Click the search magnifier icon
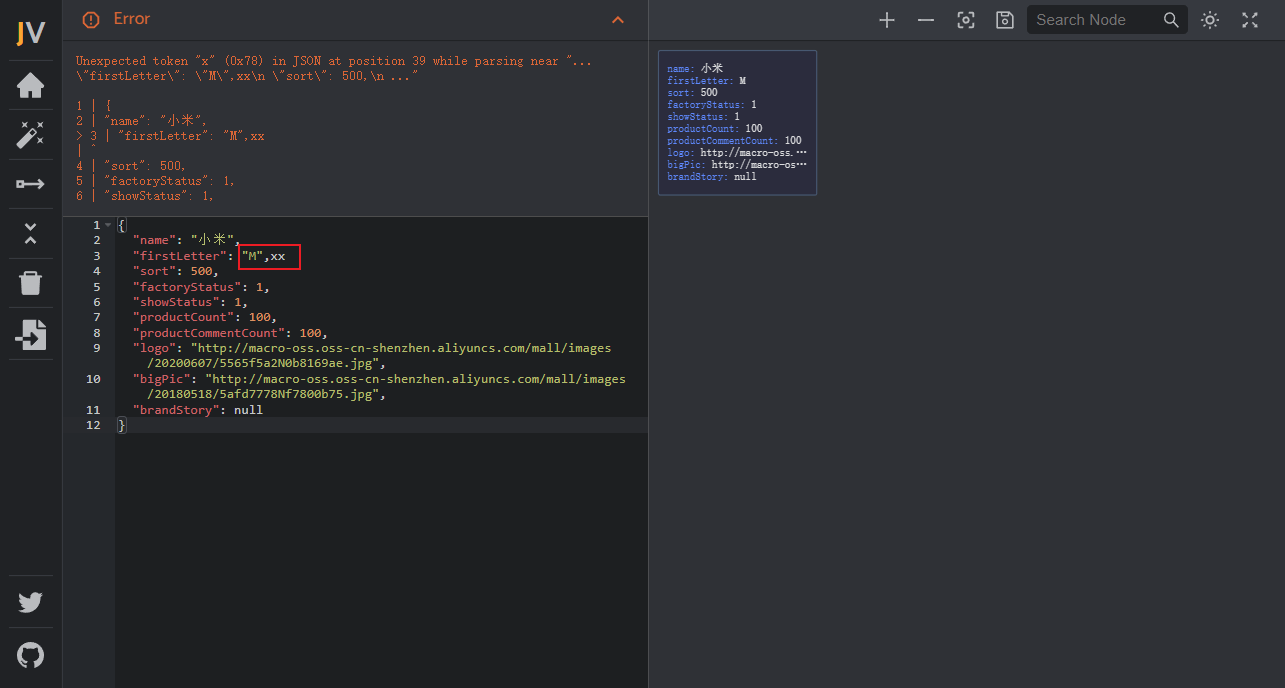Screen dimensions: 1285x688 tap(1172, 20)
